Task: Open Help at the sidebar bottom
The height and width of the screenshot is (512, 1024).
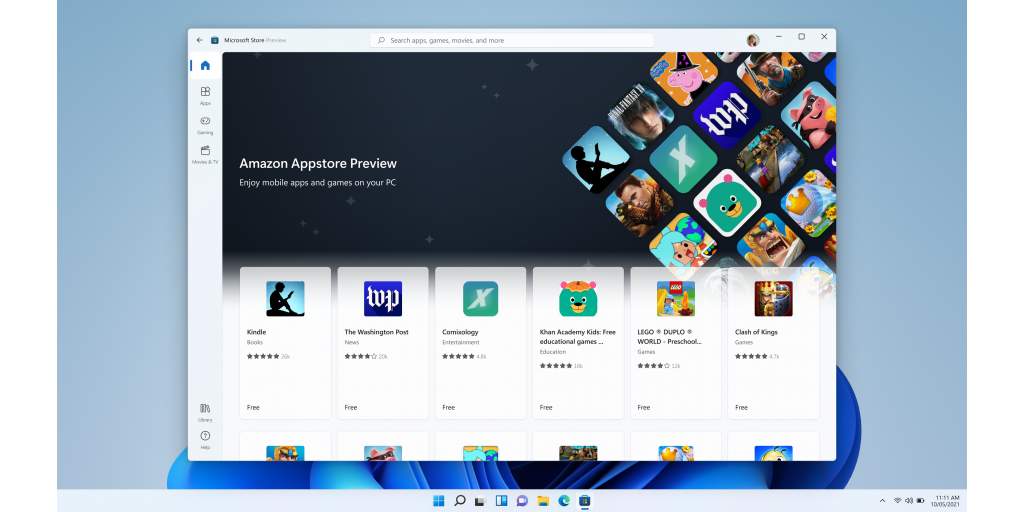Action: [x=205, y=439]
